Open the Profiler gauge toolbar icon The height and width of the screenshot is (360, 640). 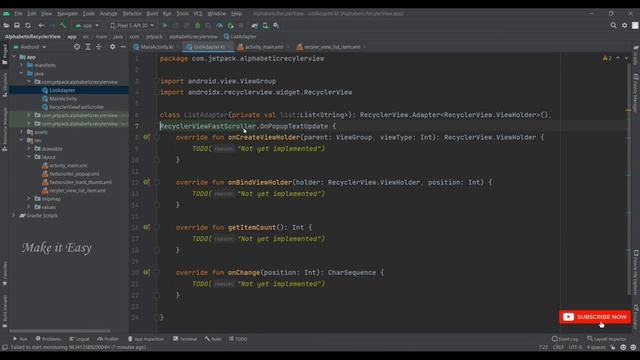click(x=219, y=25)
